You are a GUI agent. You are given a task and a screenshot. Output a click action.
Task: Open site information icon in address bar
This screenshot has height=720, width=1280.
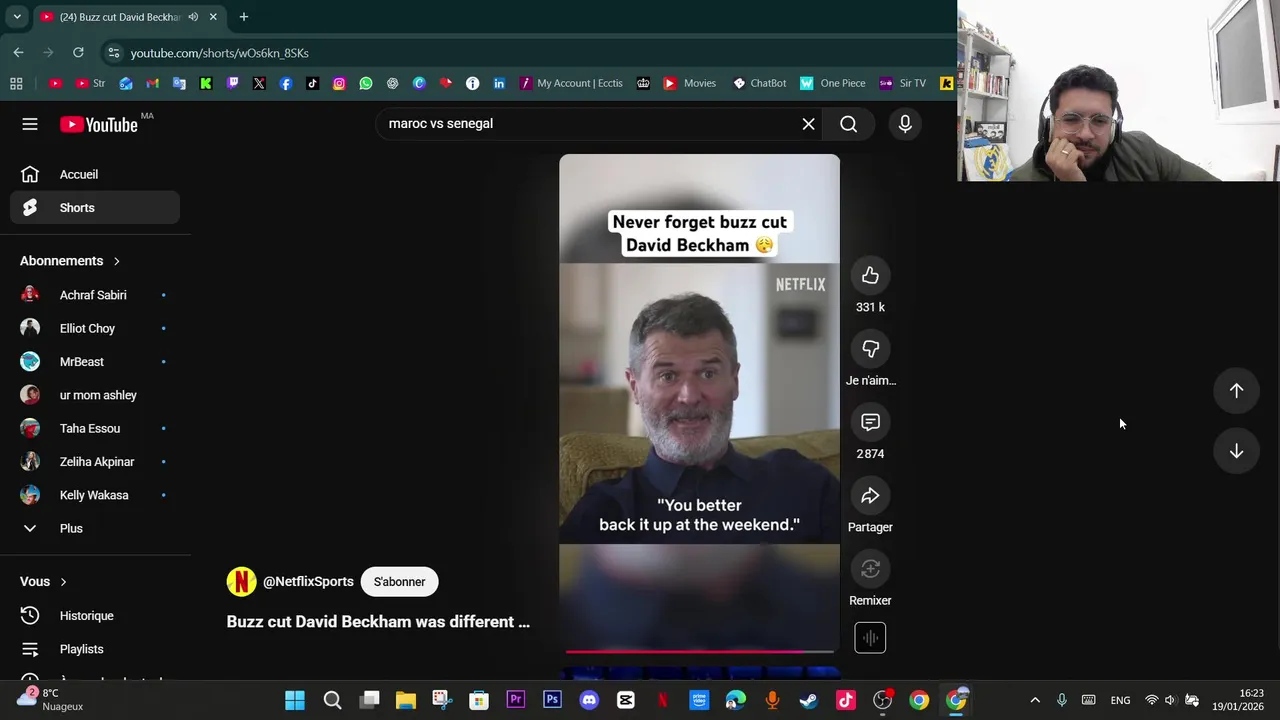113,53
